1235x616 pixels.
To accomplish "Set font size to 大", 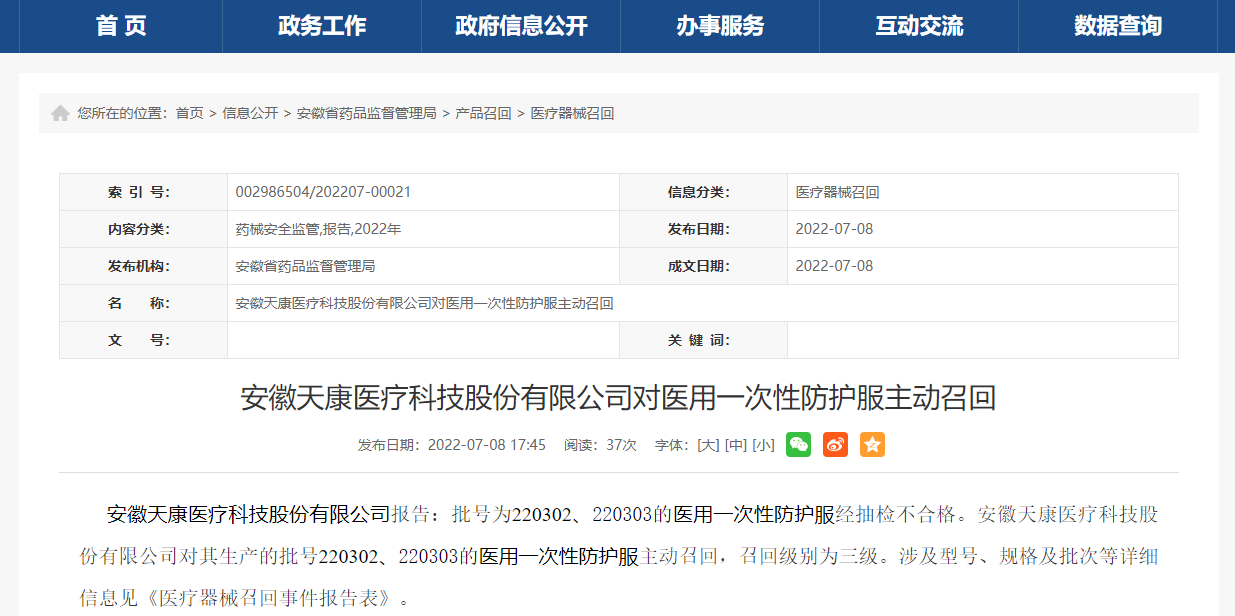I will 708,445.
